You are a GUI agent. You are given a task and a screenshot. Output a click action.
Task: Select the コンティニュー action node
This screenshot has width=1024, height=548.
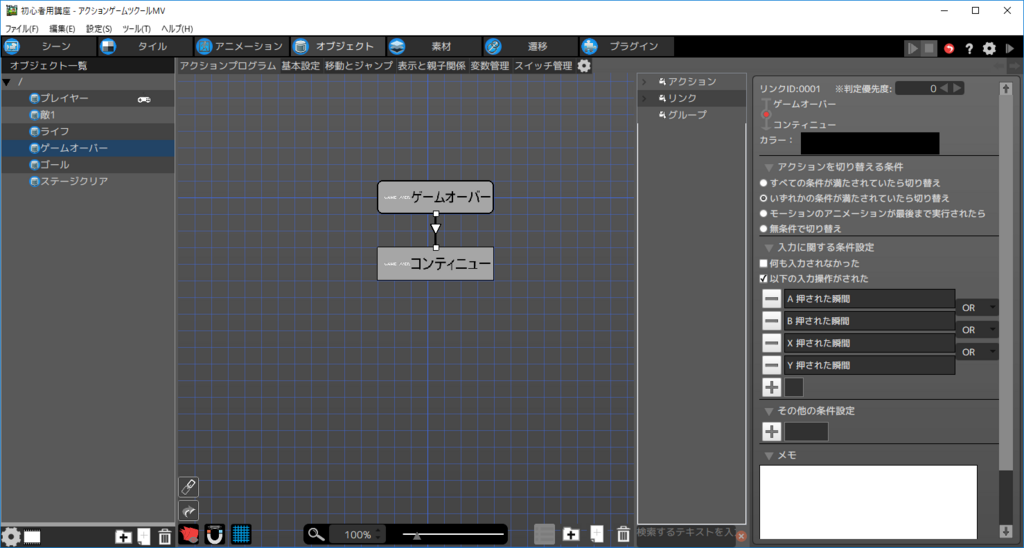pos(435,264)
